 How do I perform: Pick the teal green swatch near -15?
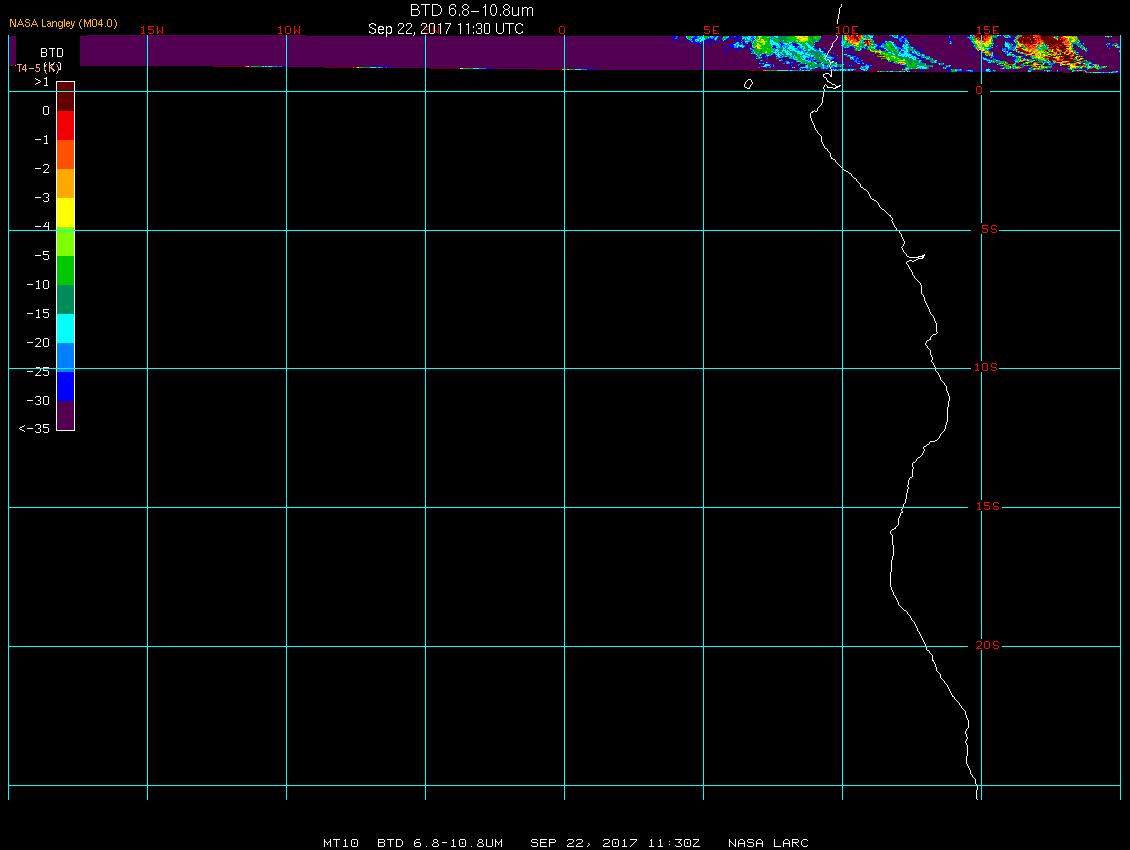click(66, 299)
